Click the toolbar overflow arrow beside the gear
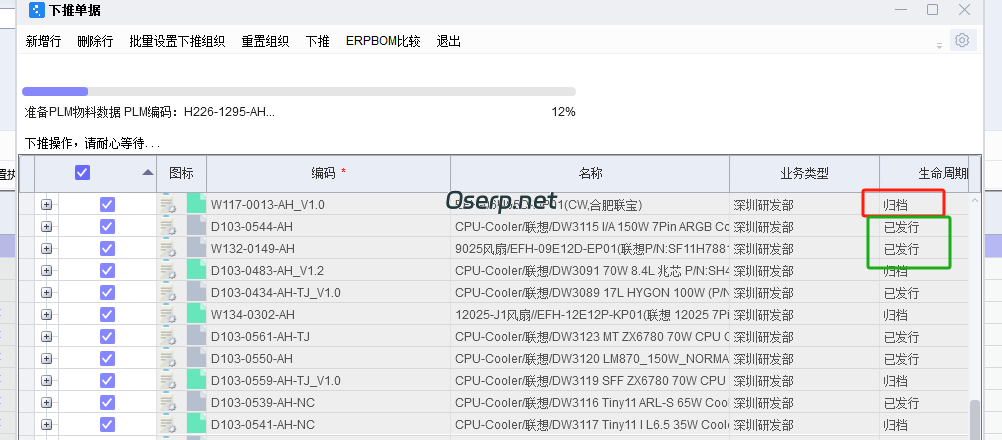The width and height of the screenshot is (1002, 440). point(939,45)
